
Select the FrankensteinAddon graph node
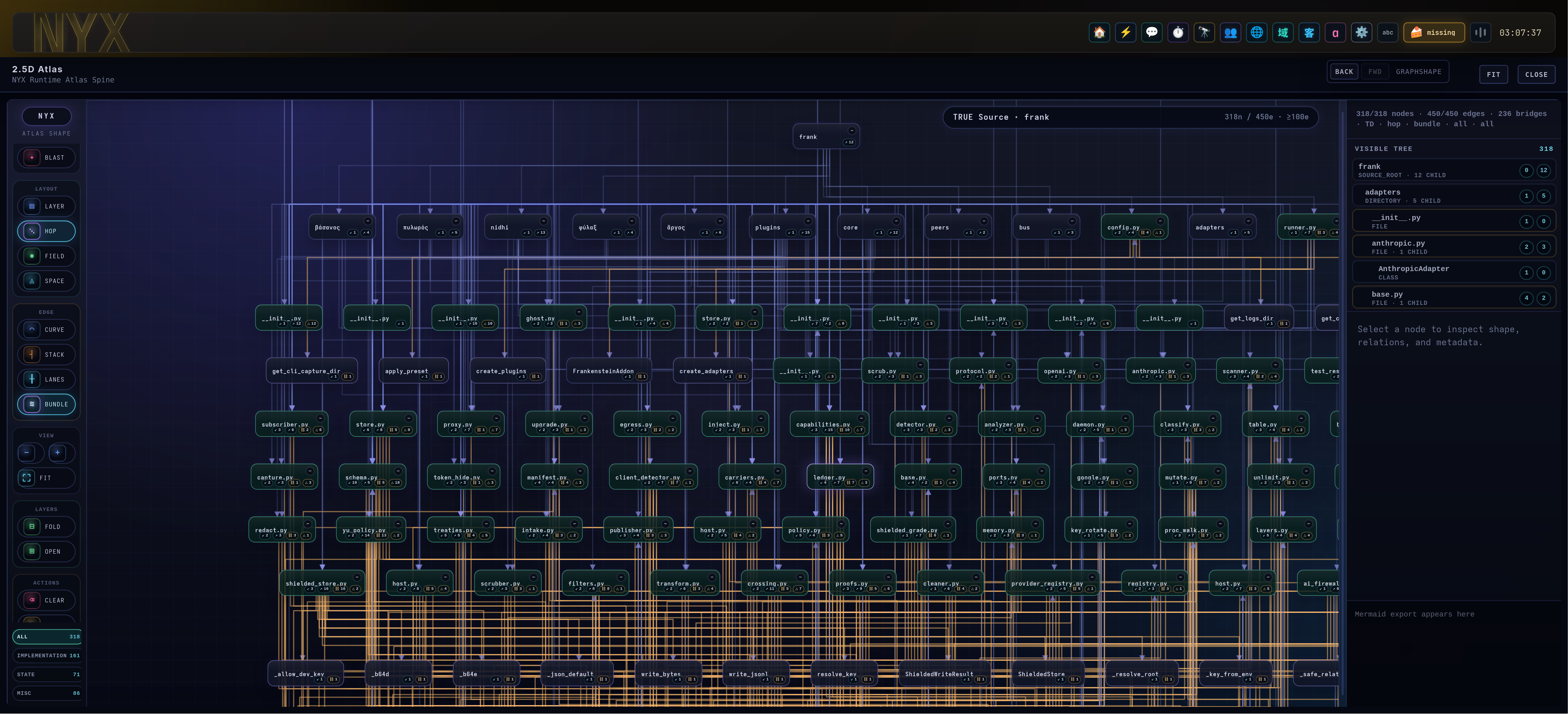point(609,371)
